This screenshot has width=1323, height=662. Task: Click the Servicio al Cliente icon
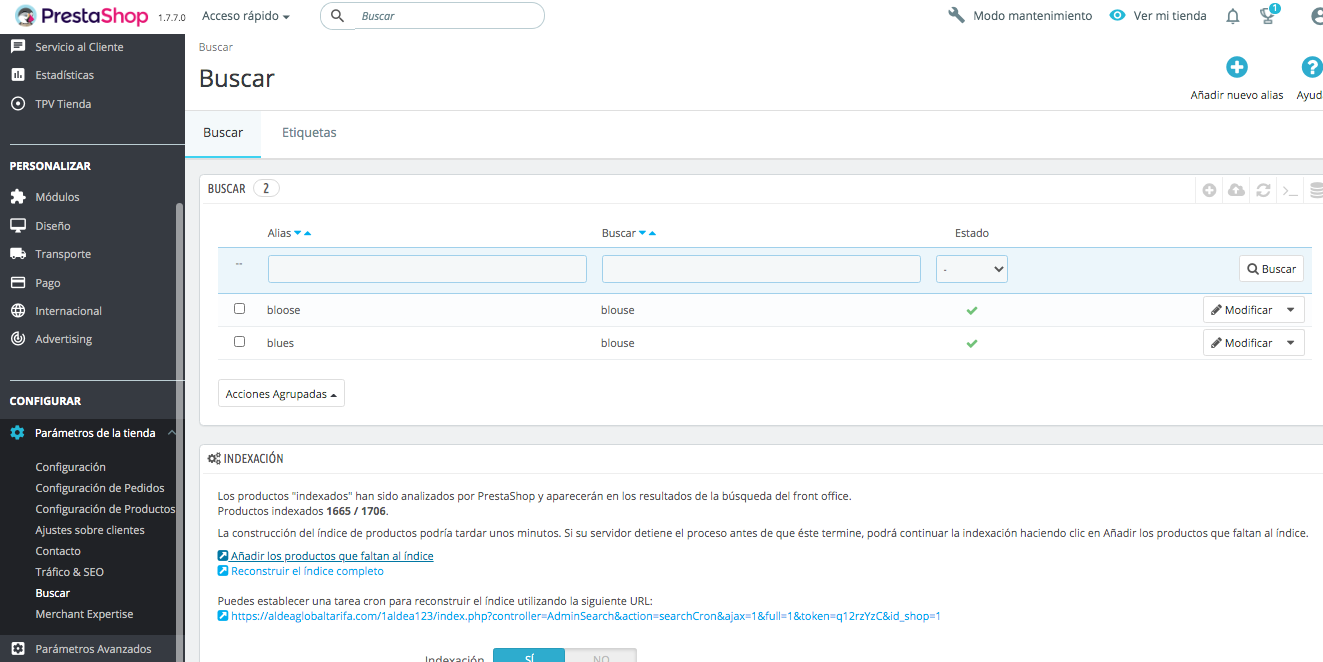click(17, 47)
